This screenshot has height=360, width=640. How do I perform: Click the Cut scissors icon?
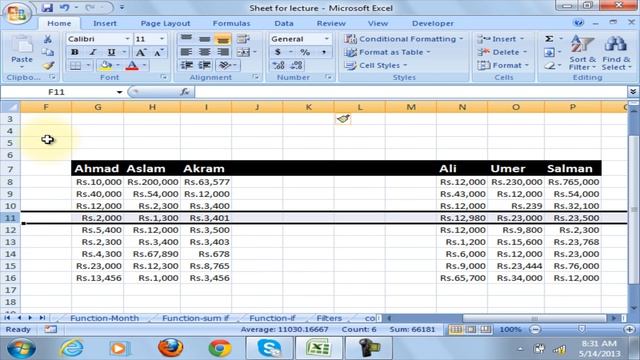coord(48,39)
